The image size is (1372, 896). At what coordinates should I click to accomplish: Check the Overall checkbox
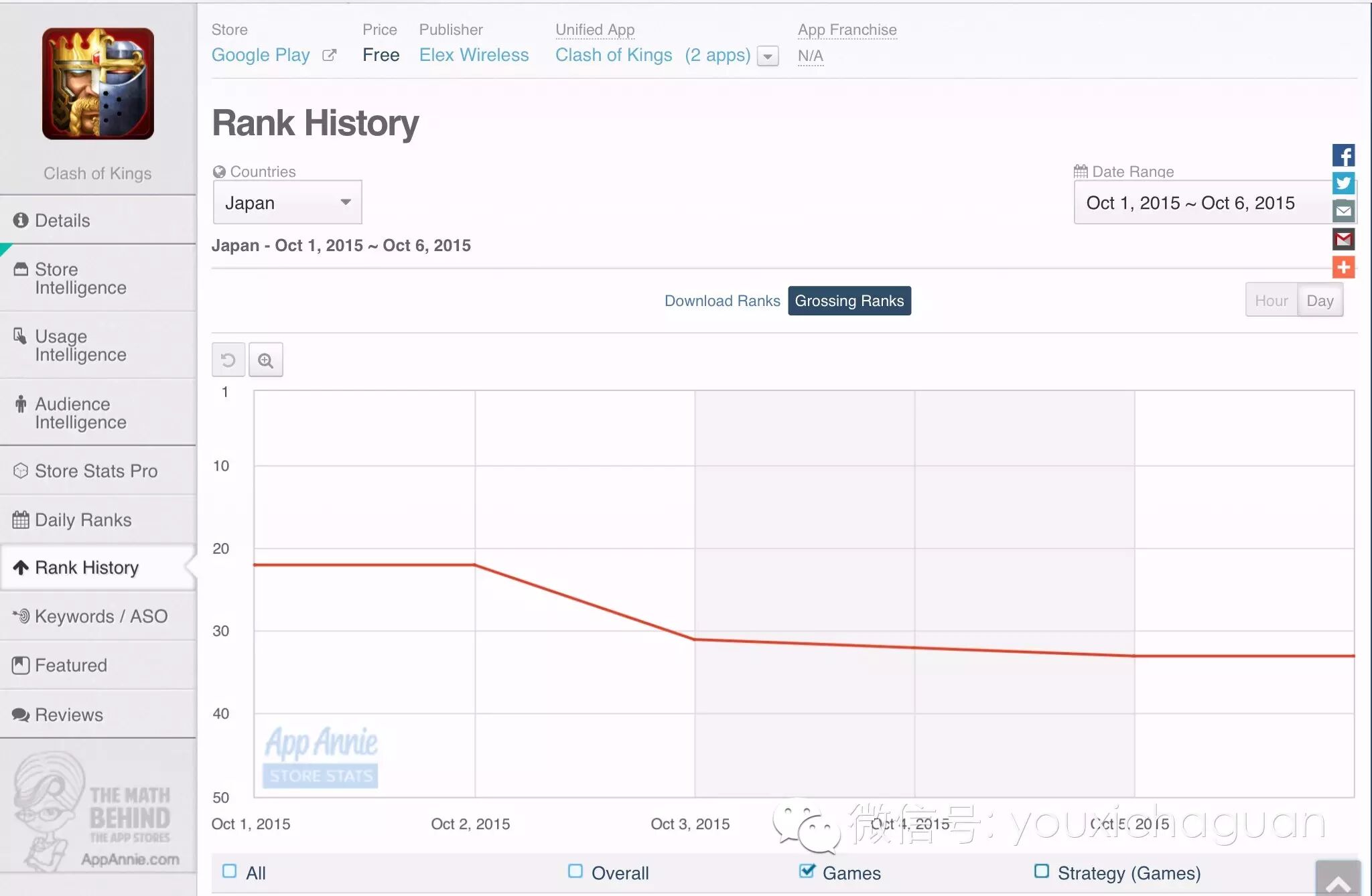[575, 871]
